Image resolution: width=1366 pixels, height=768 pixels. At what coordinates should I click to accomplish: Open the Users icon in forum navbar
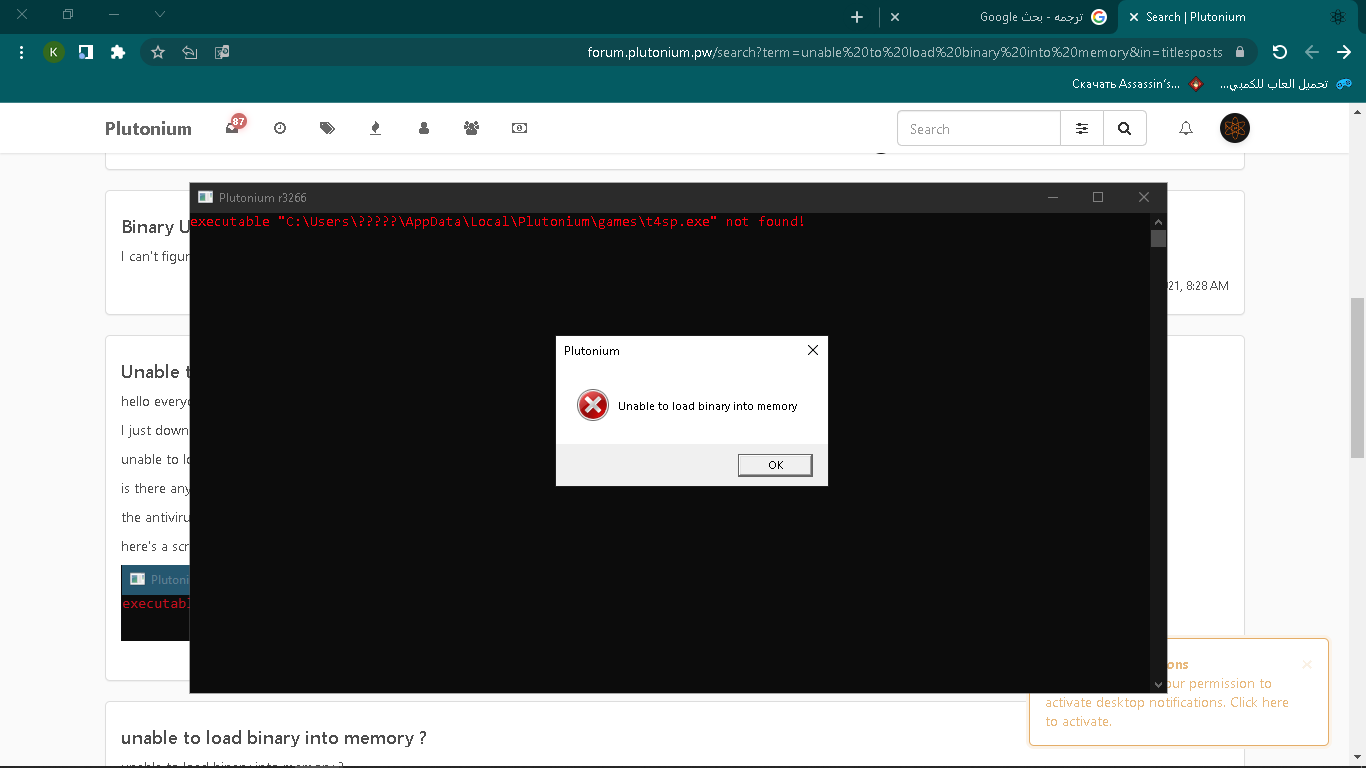tap(424, 128)
